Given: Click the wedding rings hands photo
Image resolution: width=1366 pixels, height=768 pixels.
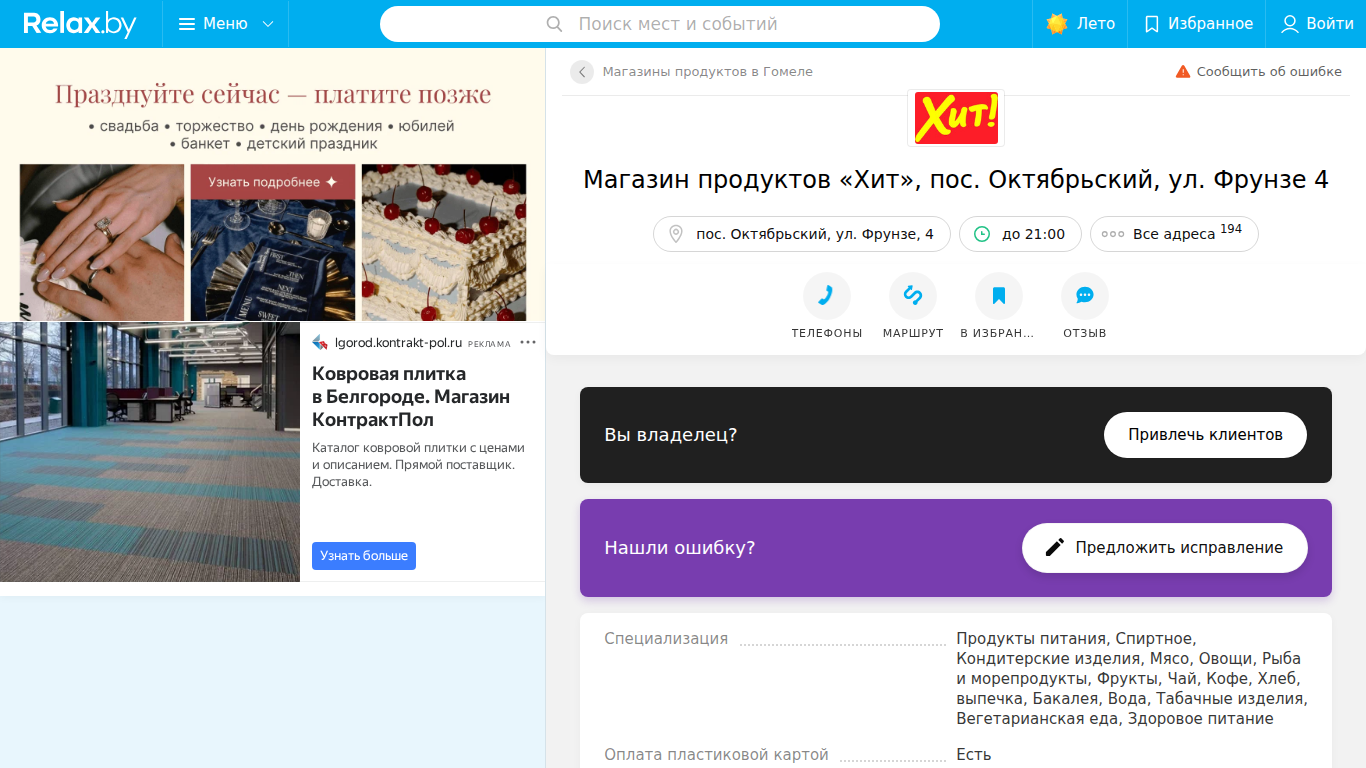Looking at the screenshot, I should click(x=102, y=242).
